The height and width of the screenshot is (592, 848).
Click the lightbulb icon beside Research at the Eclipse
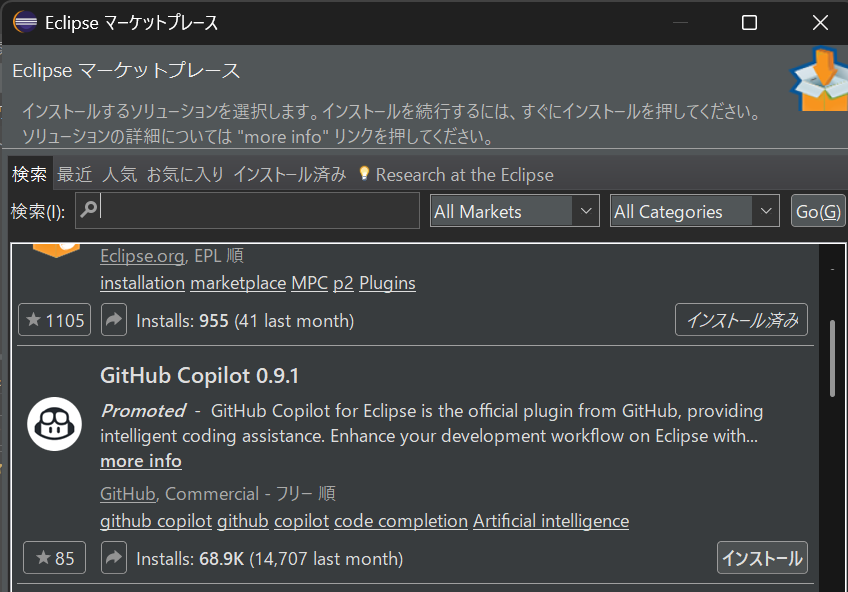point(364,174)
